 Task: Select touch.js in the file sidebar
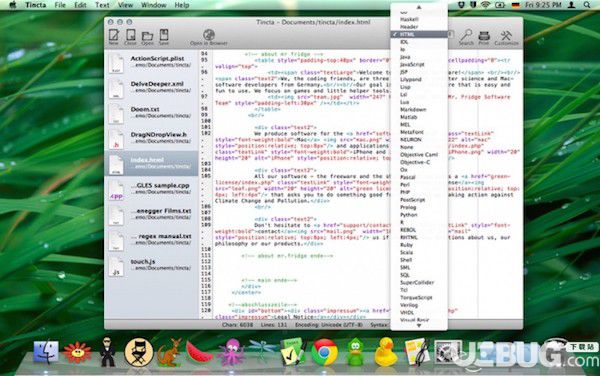151,265
